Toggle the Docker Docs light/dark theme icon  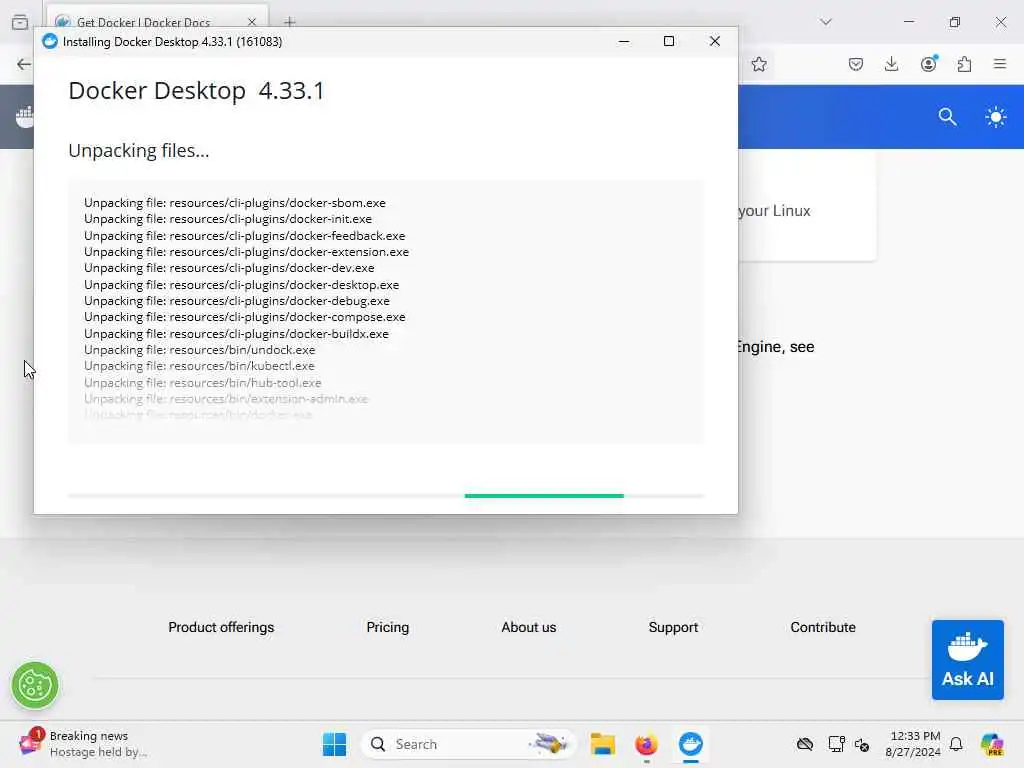click(995, 118)
